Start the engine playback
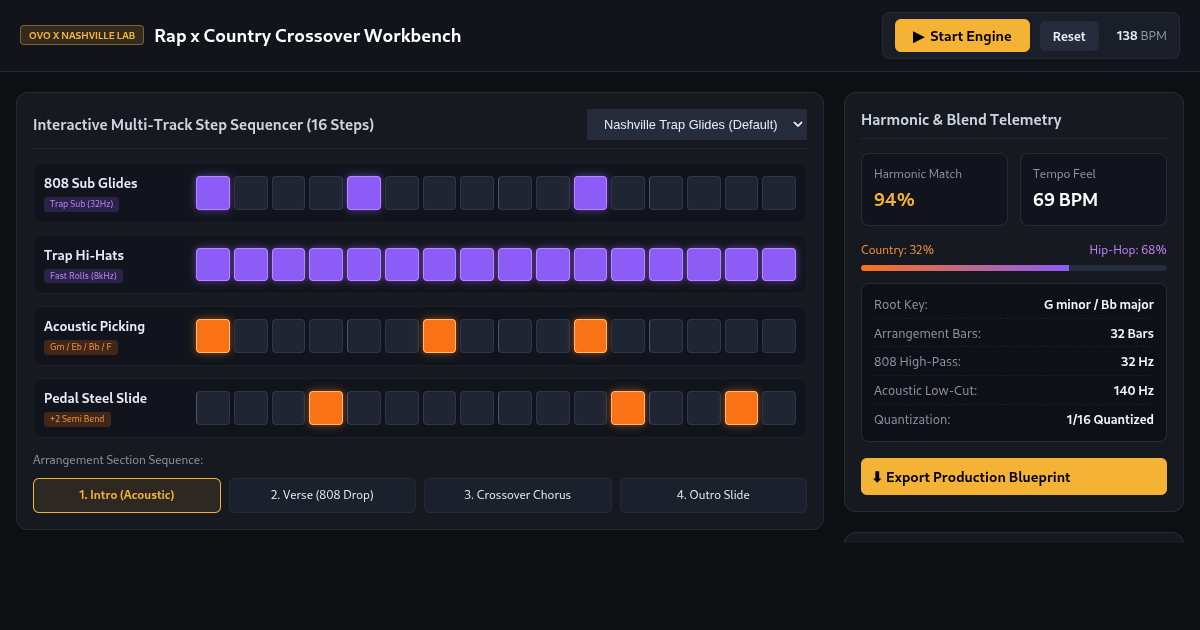Viewport: 1200px width, 630px height. tap(962, 36)
